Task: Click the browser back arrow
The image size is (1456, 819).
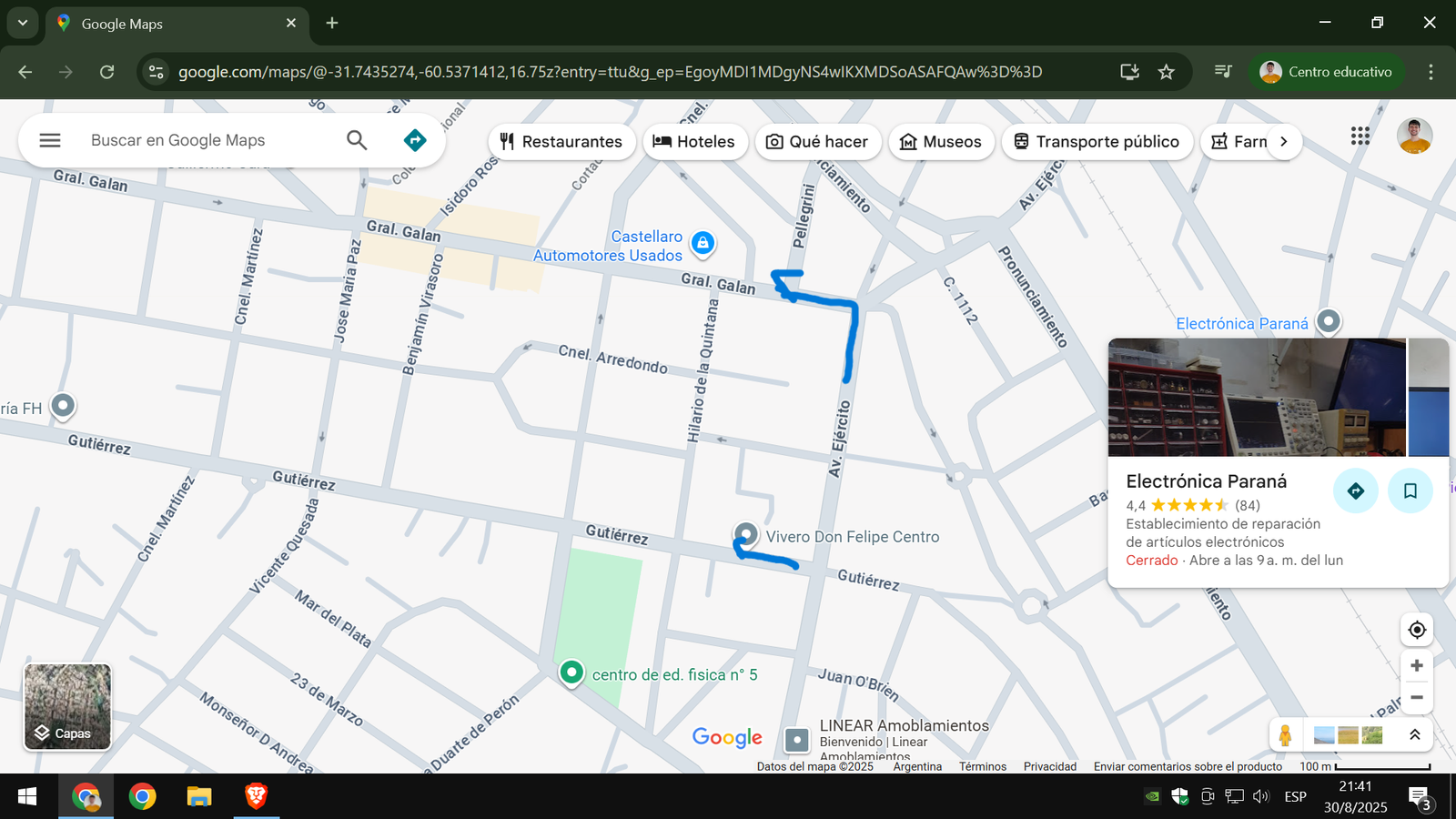Action: click(x=25, y=72)
